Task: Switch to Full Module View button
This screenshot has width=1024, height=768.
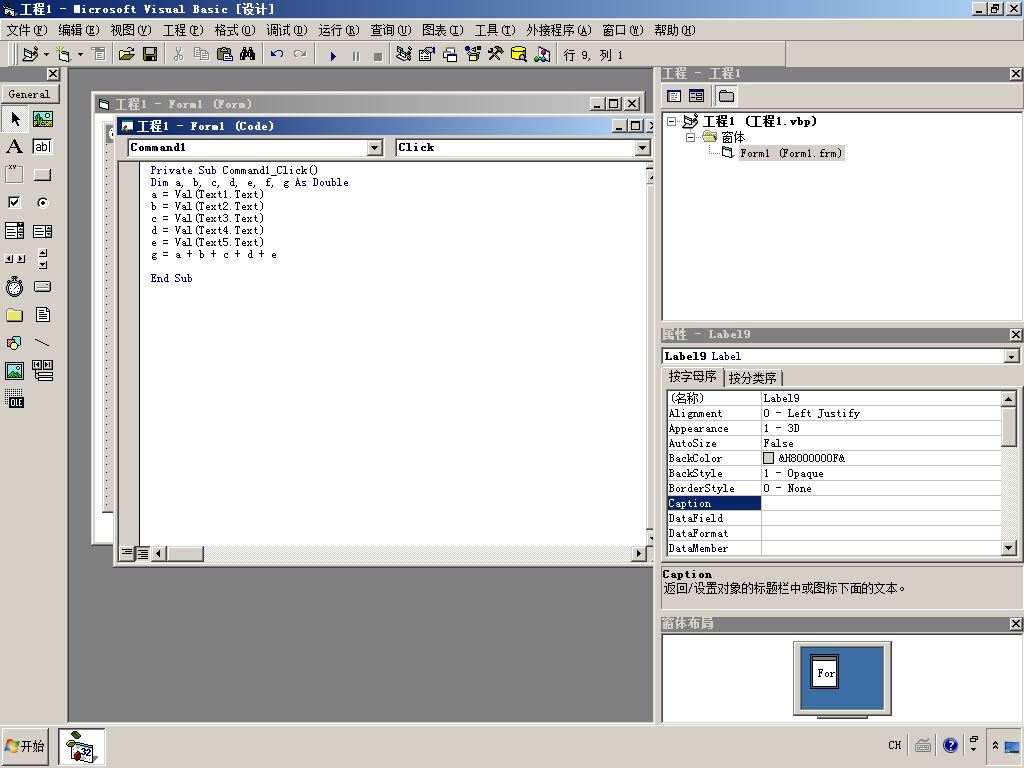Action: pyautogui.click(x=142, y=553)
